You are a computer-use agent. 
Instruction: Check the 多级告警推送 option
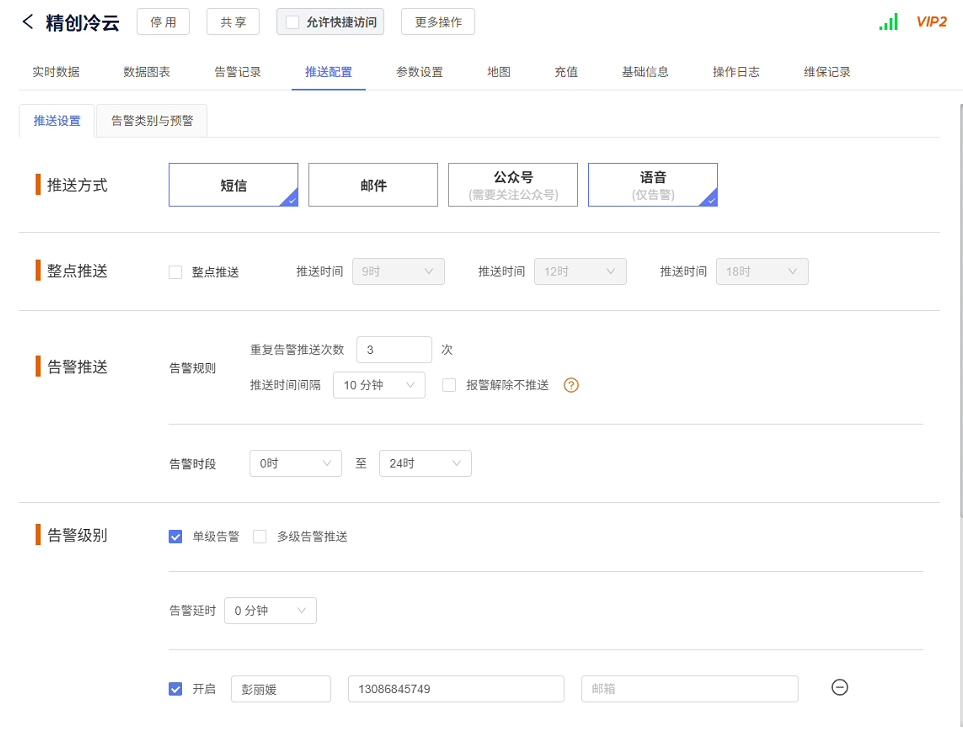(260, 537)
